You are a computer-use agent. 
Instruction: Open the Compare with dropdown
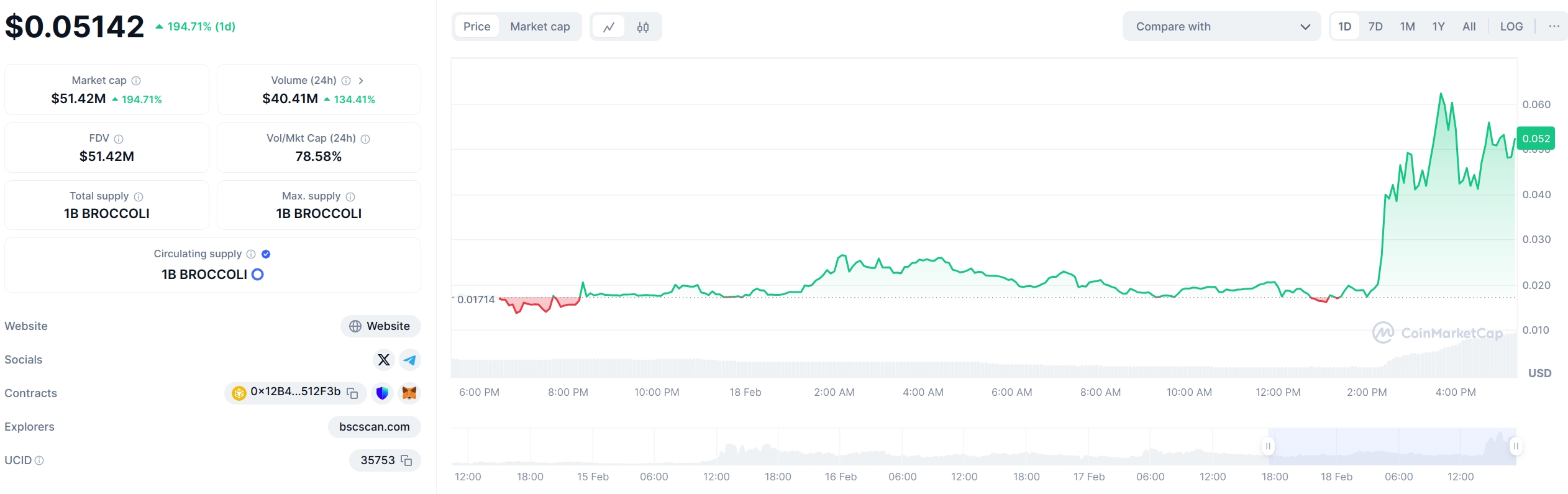coord(1221,27)
